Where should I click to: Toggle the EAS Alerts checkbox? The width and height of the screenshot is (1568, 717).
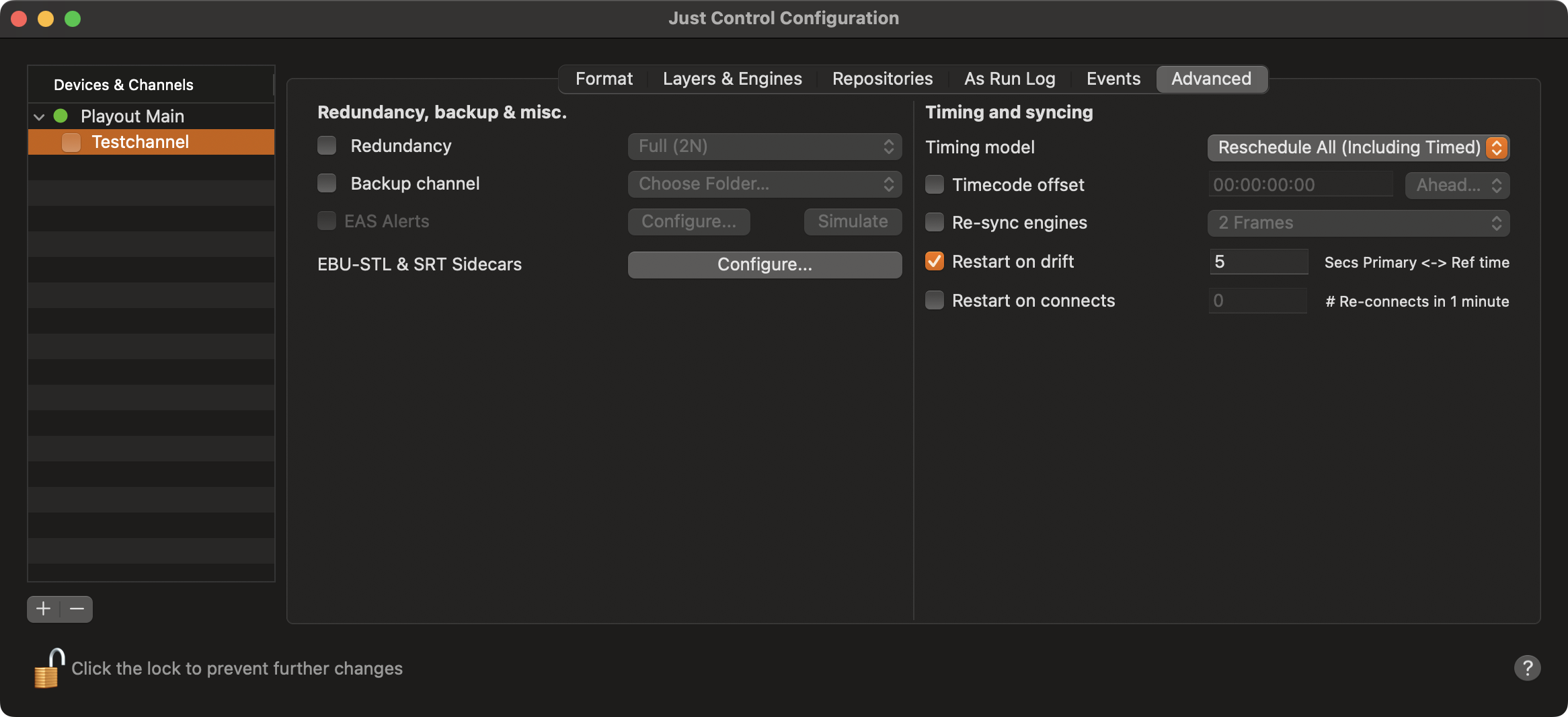(x=327, y=221)
